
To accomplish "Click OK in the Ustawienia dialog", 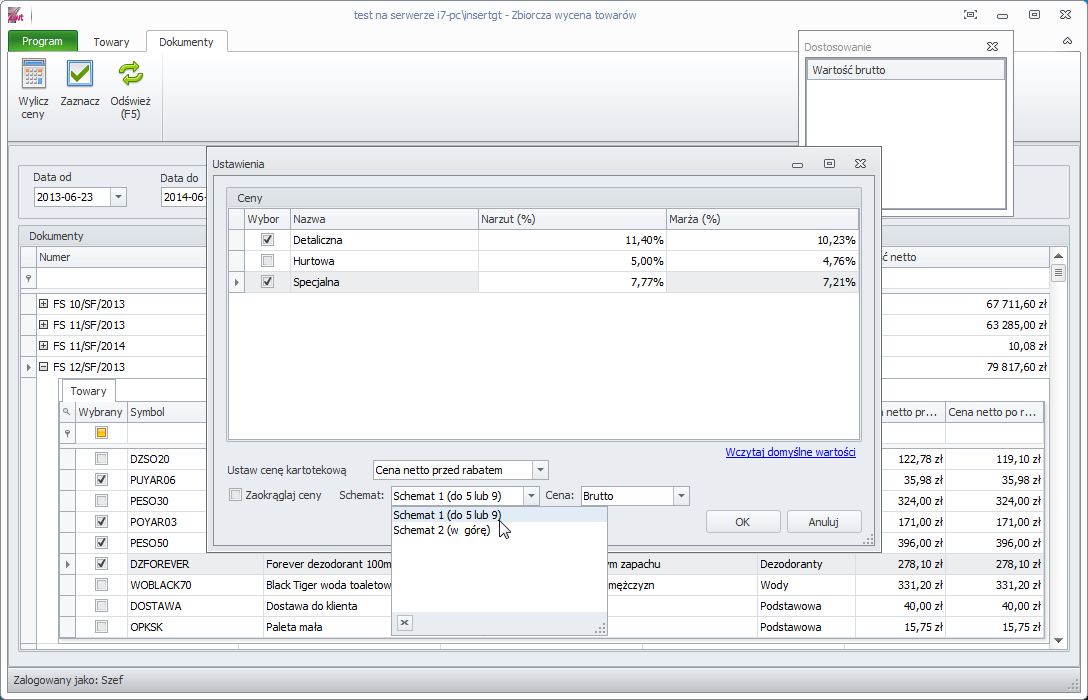I will click(x=742, y=522).
